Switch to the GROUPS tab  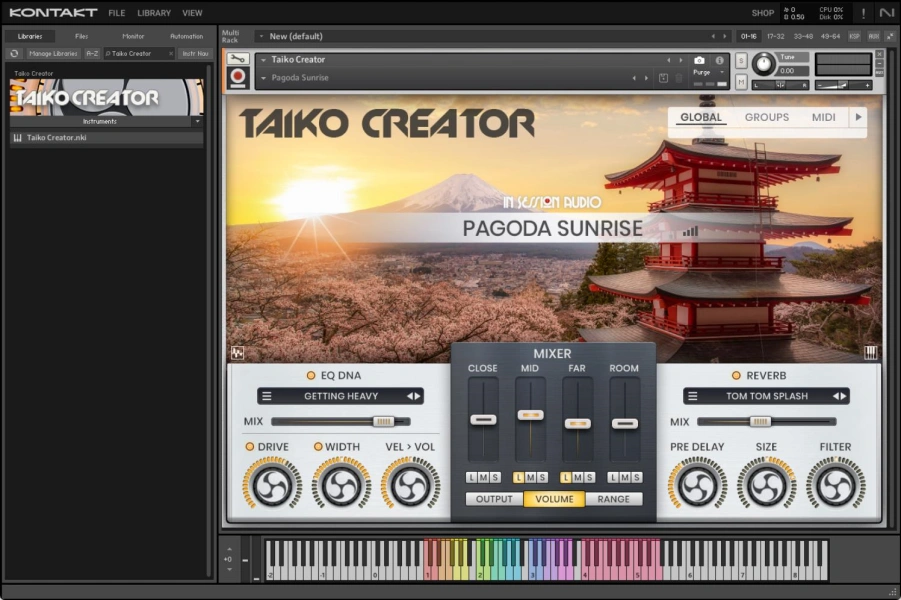(767, 117)
